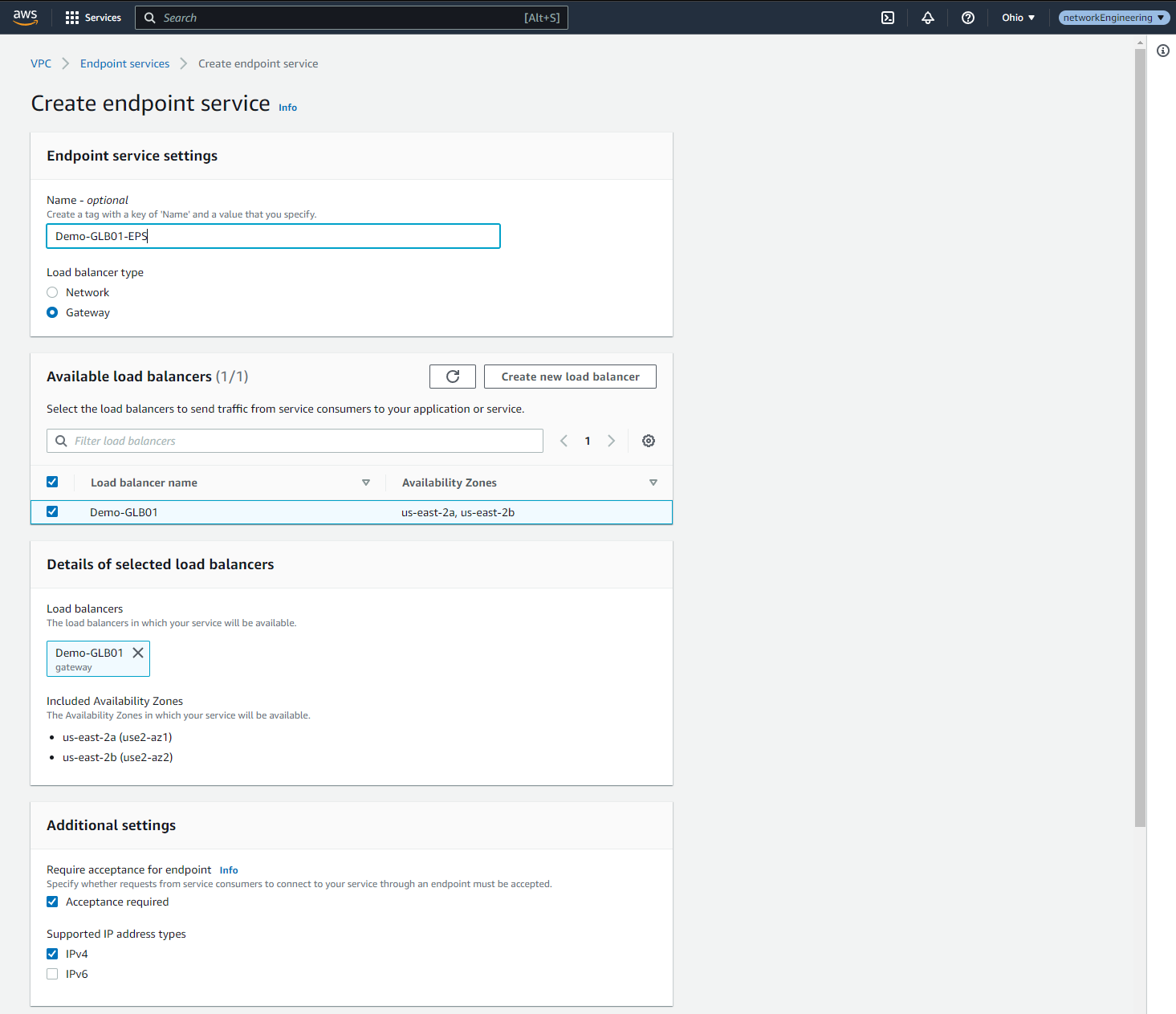Uncheck the Acceptance required checkbox
The image size is (1176, 1014).
(x=52, y=901)
